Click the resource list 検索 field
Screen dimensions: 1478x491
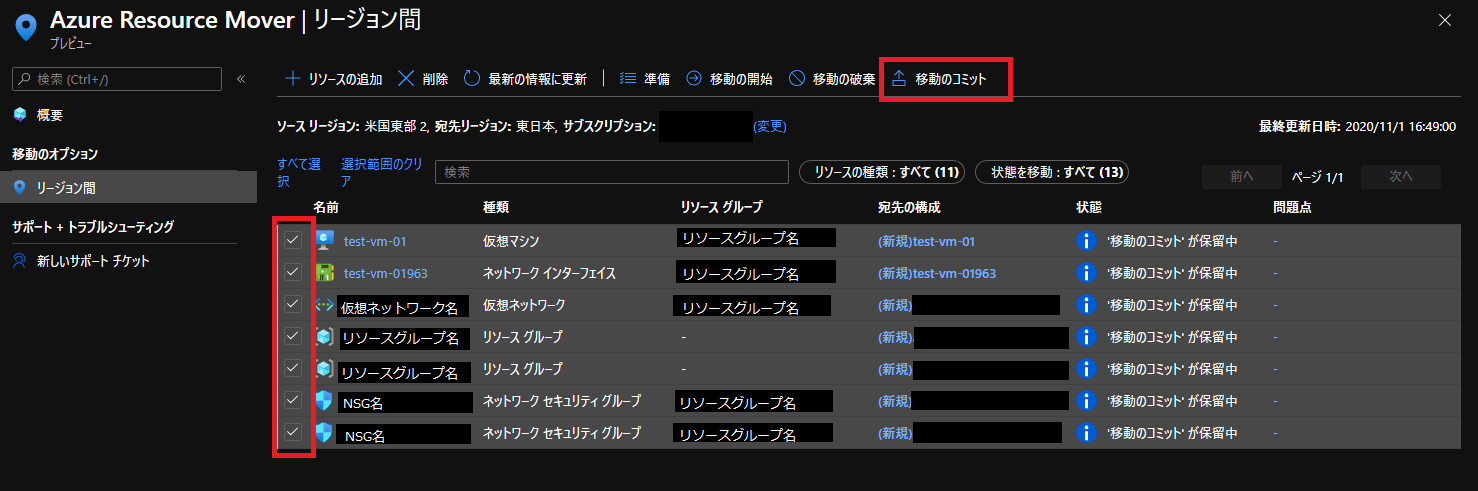point(611,172)
